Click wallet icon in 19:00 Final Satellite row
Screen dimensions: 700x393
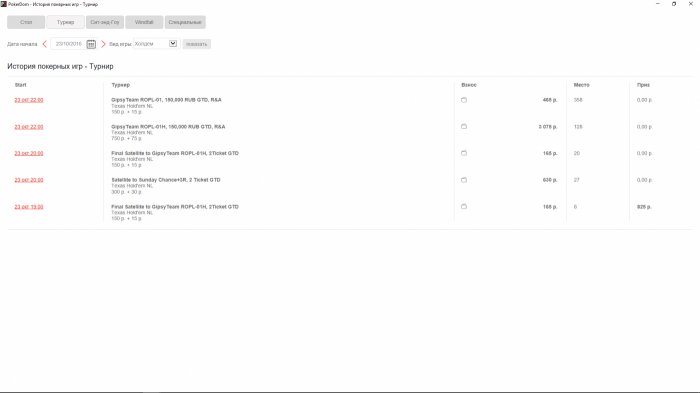coord(464,206)
